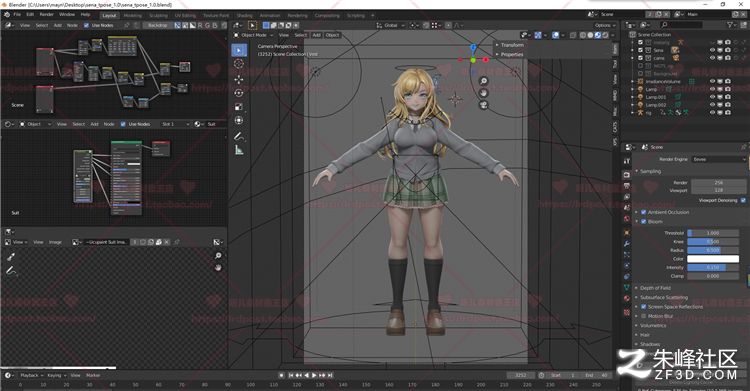Adjust the Bloom Intensity slider
The height and width of the screenshot is (391, 750).
tap(713, 268)
